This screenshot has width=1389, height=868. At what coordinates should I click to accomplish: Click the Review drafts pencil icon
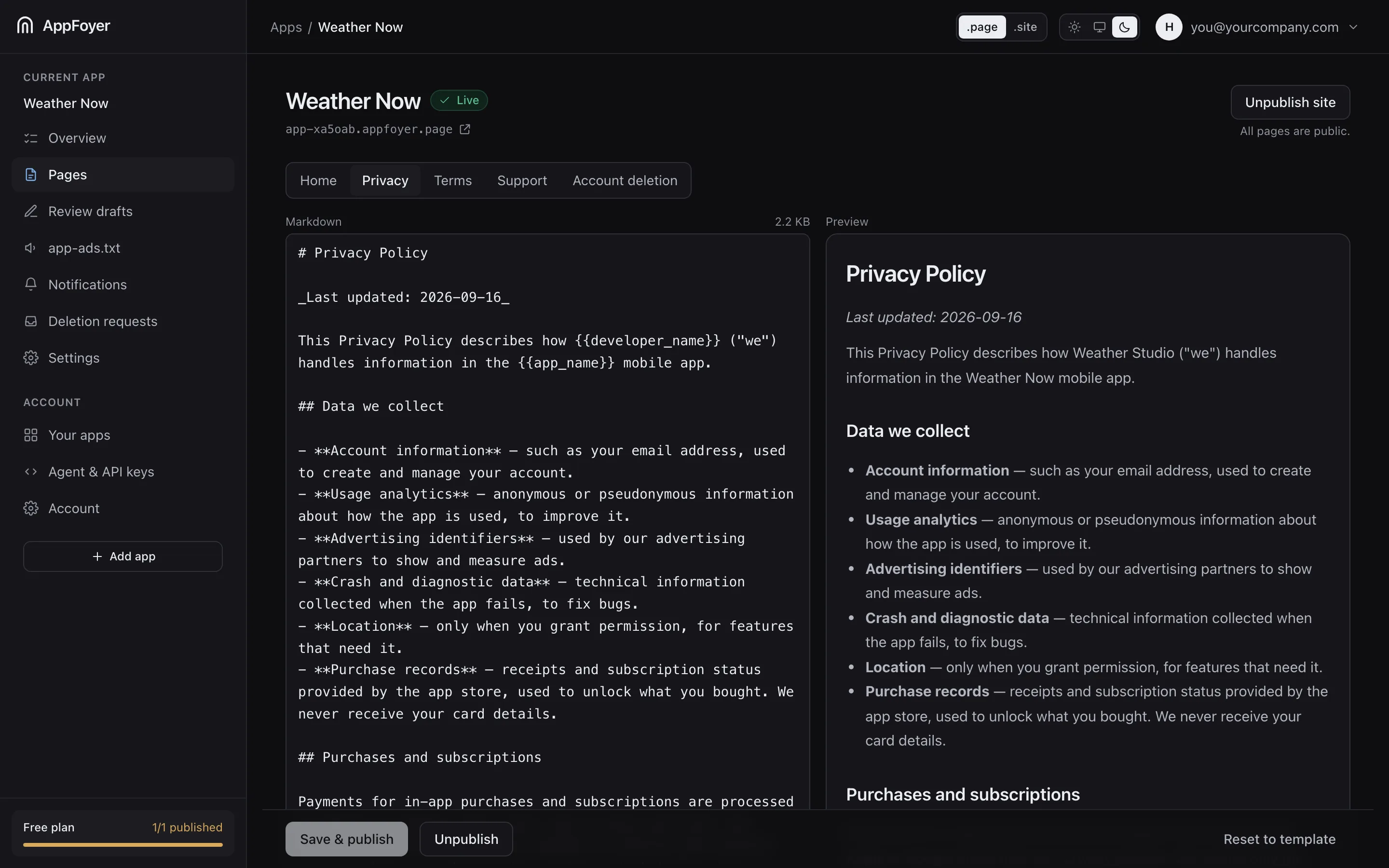pos(31,211)
